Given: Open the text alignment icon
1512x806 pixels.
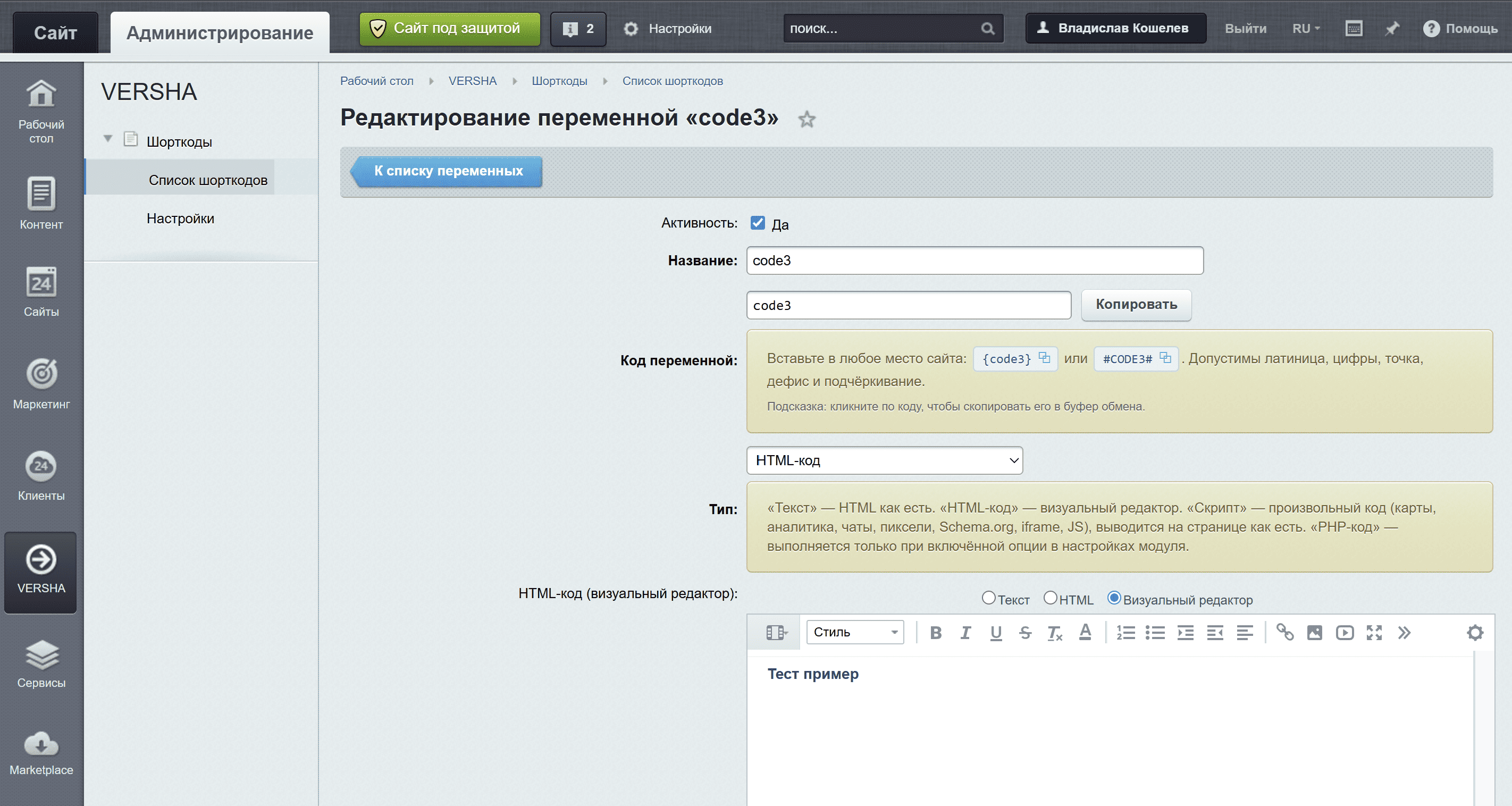Looking at the screenshot, I should click(x=1245, y=632).
